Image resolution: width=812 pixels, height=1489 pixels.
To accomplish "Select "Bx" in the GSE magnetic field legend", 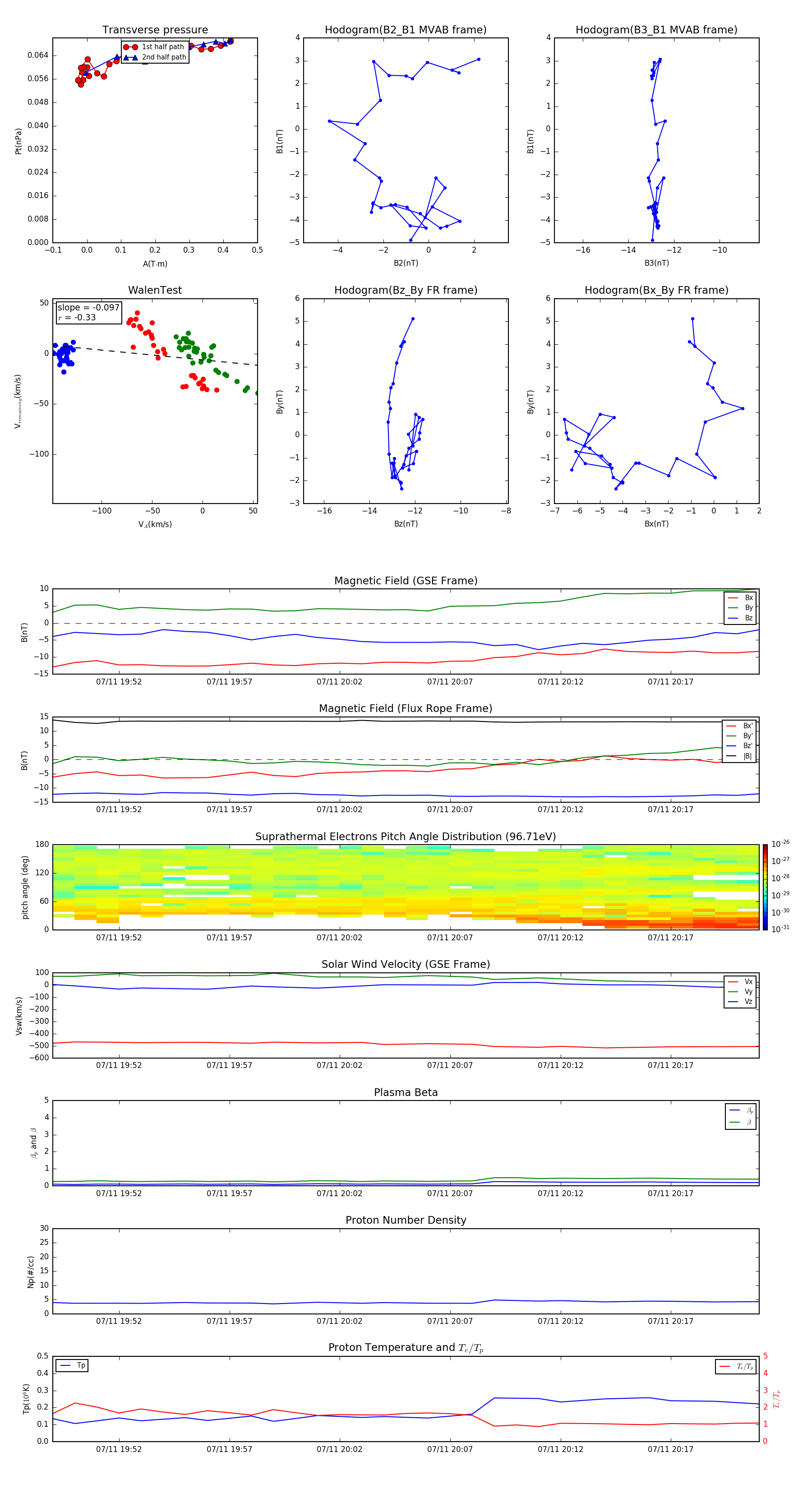I will [741, 598].
